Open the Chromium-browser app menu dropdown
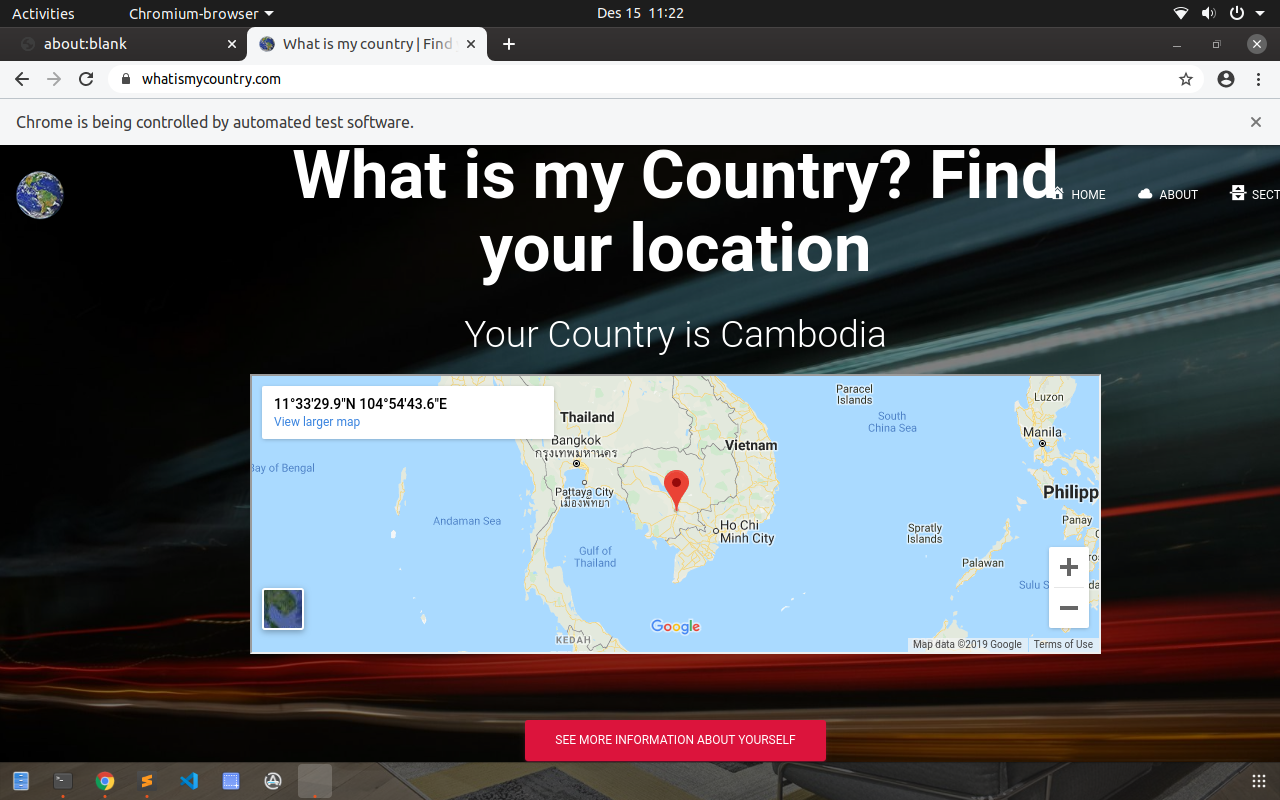Image resolution: width=1280 pixels, height=800 pixels. point(200,14)
